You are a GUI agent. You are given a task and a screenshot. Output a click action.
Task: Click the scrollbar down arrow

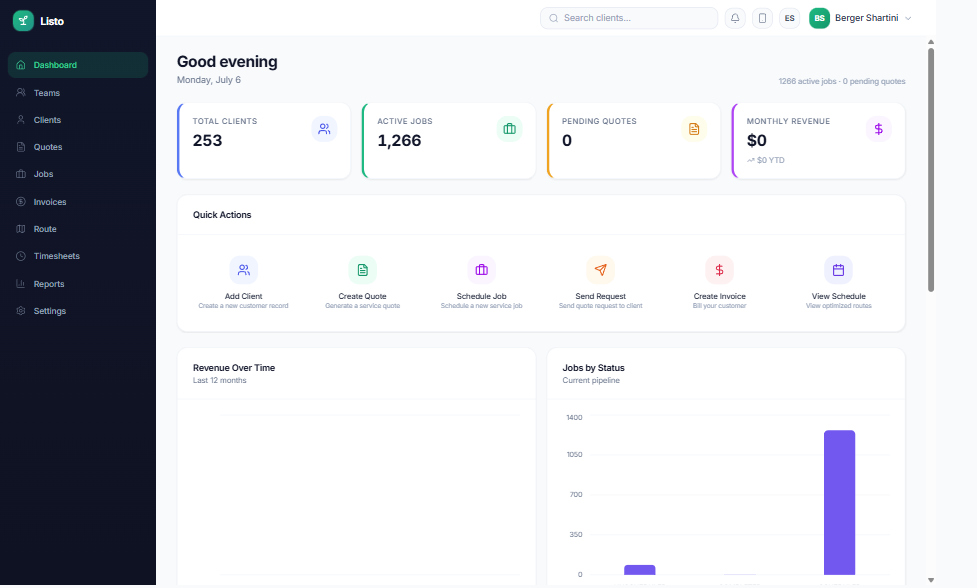[x=931, y=580]
